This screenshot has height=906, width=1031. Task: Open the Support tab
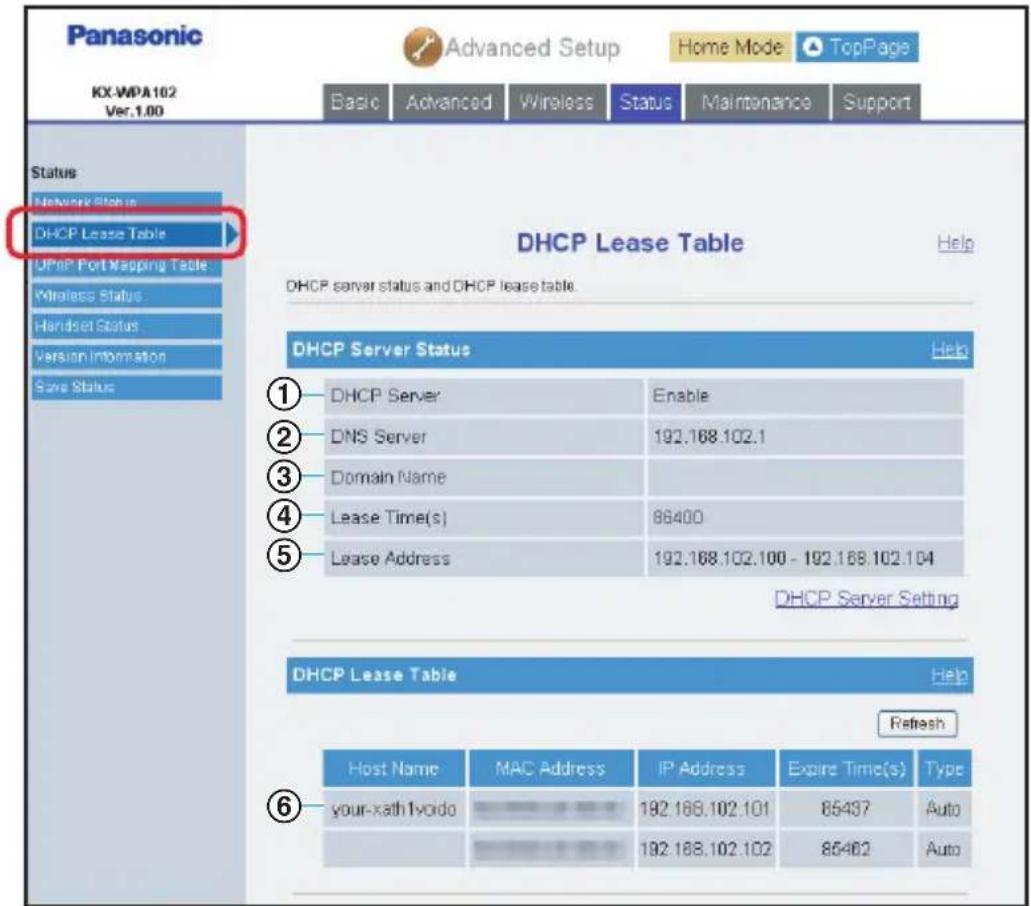click(876, 102)
